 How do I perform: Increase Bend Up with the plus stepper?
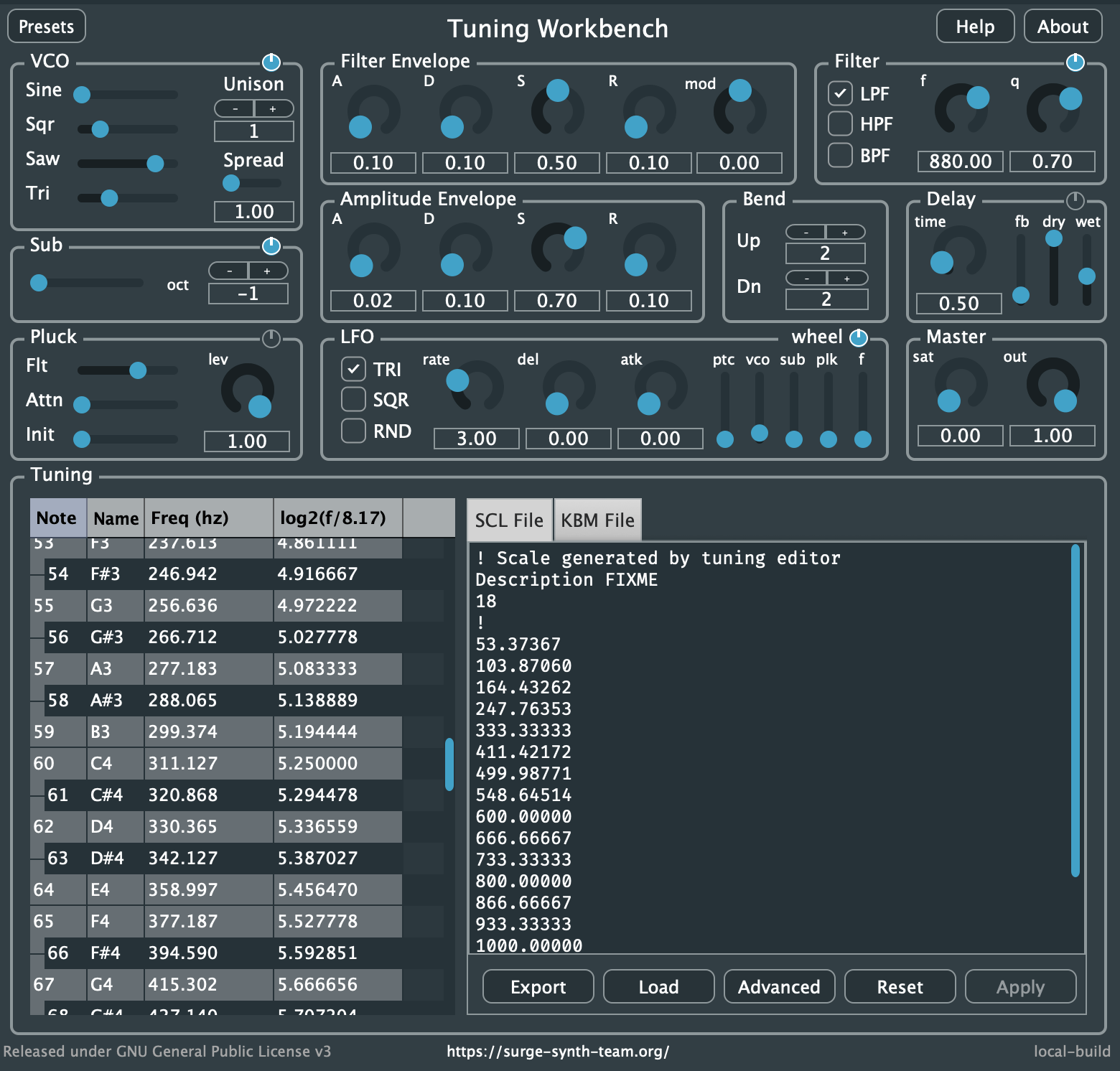(x=844, y=233)
